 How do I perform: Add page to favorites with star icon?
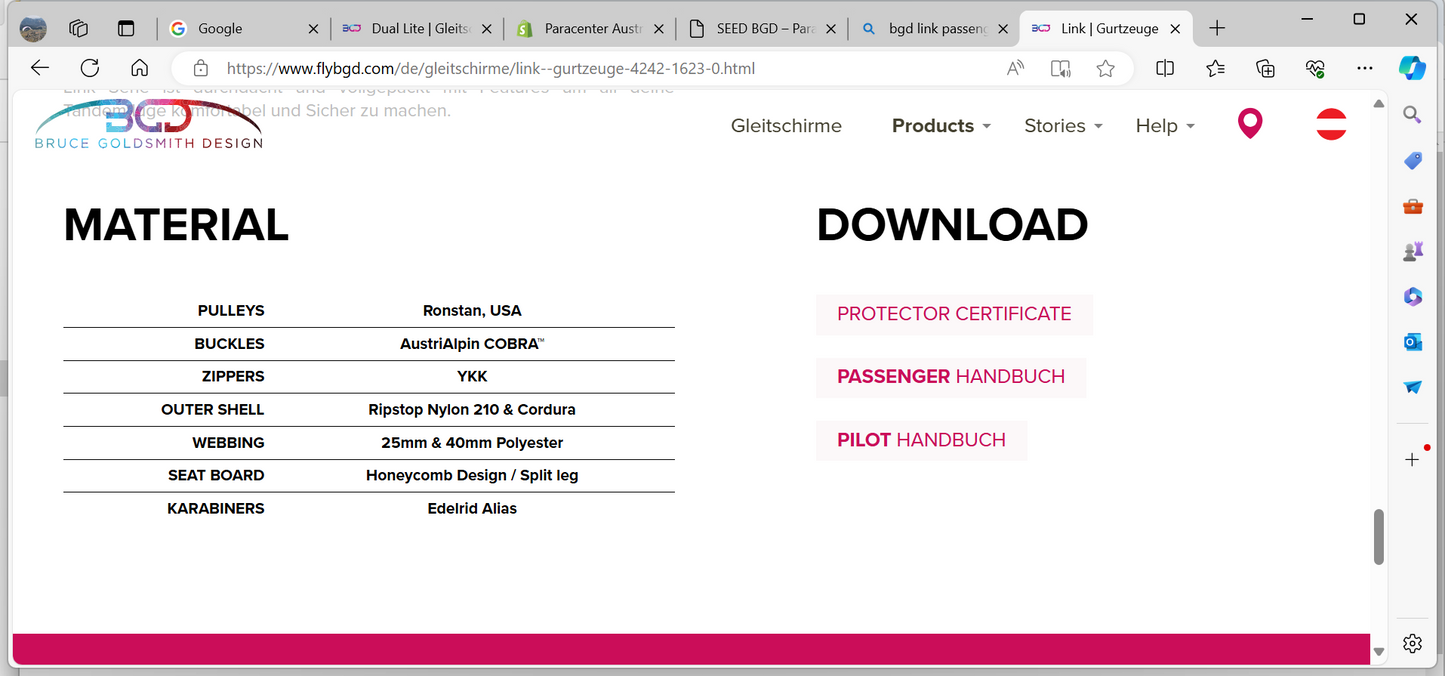pos(1105,69)
